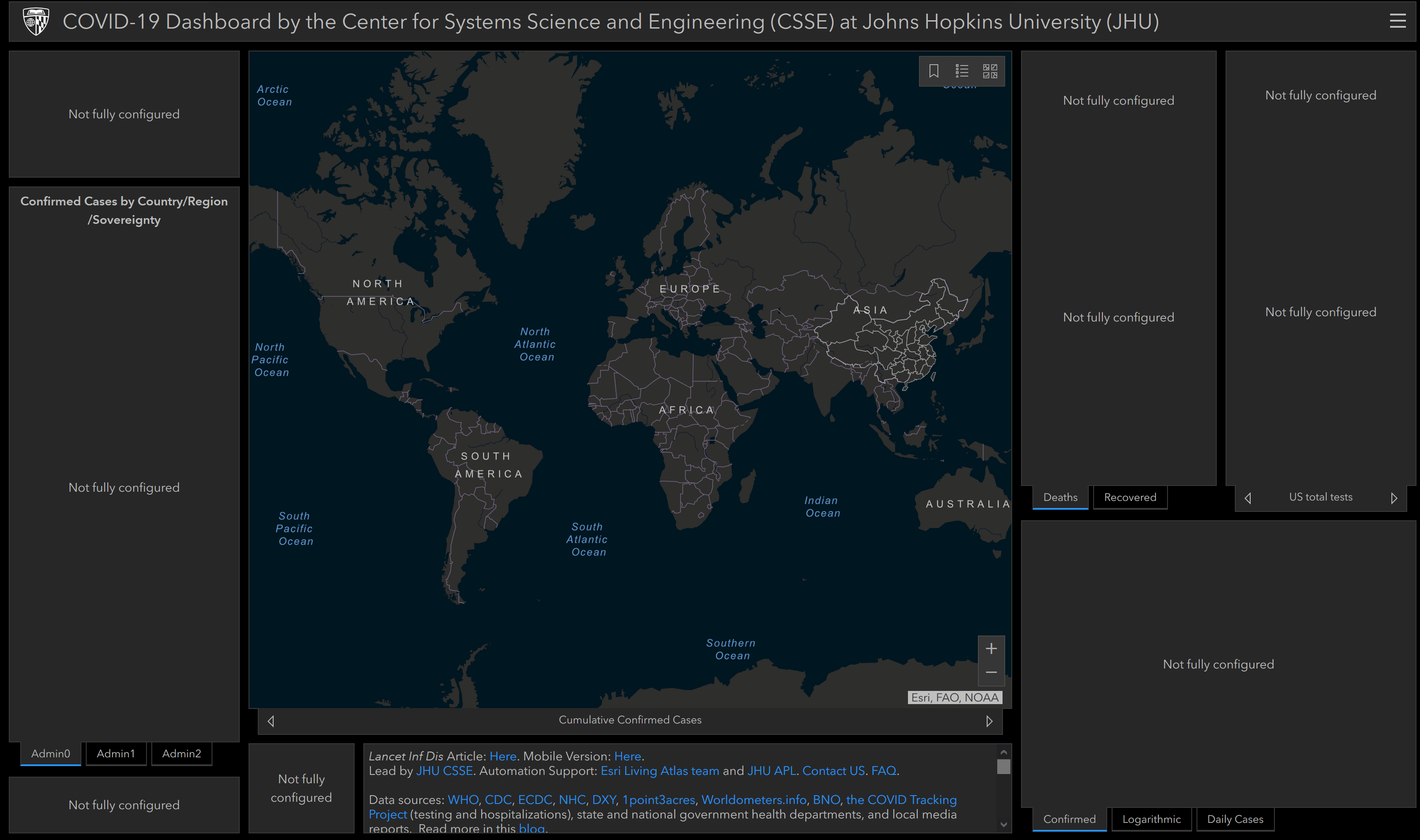Screen dimensions: 1420x840
Task: Click the US total tests label
Action: (x=1320, y=497)
